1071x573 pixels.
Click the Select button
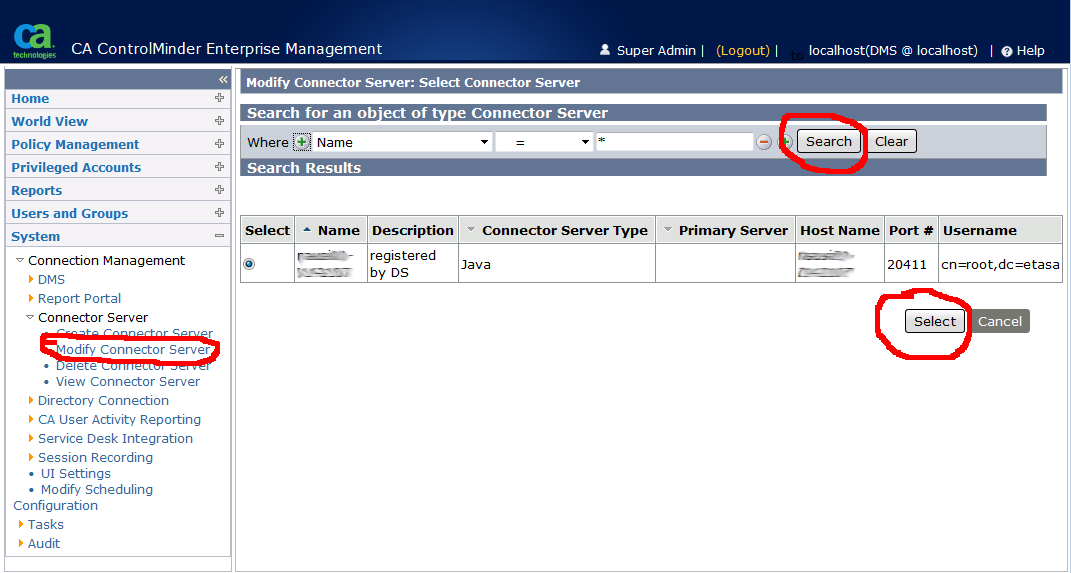[x=934, y=322]
